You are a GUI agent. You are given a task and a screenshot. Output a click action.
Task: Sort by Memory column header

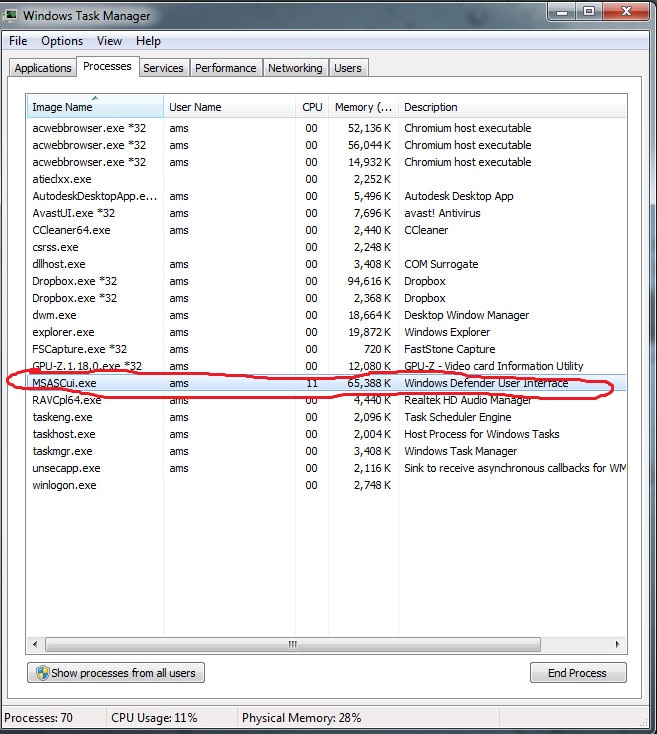tap(364, 107)
